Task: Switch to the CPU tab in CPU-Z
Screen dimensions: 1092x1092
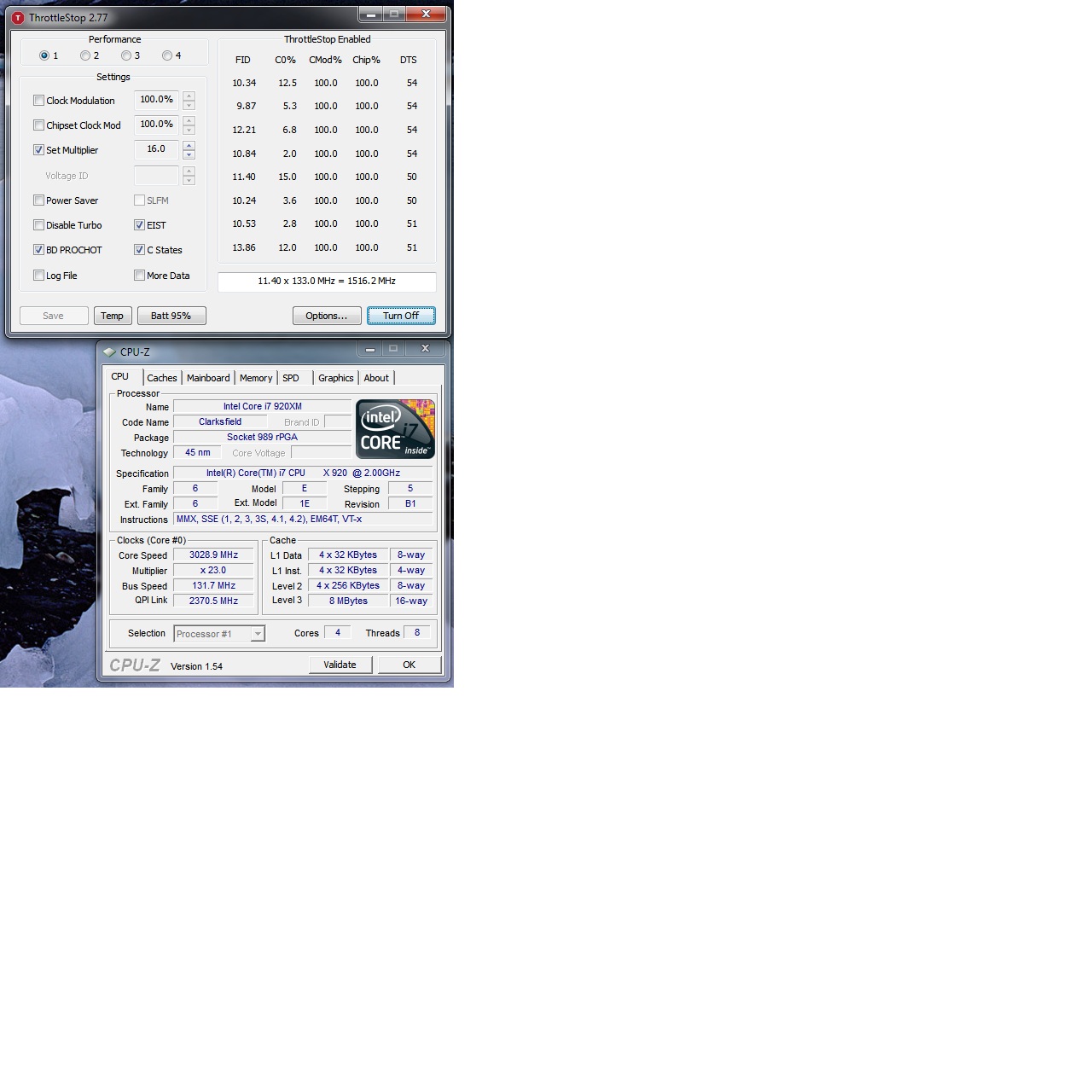Action: coord(120,377)
